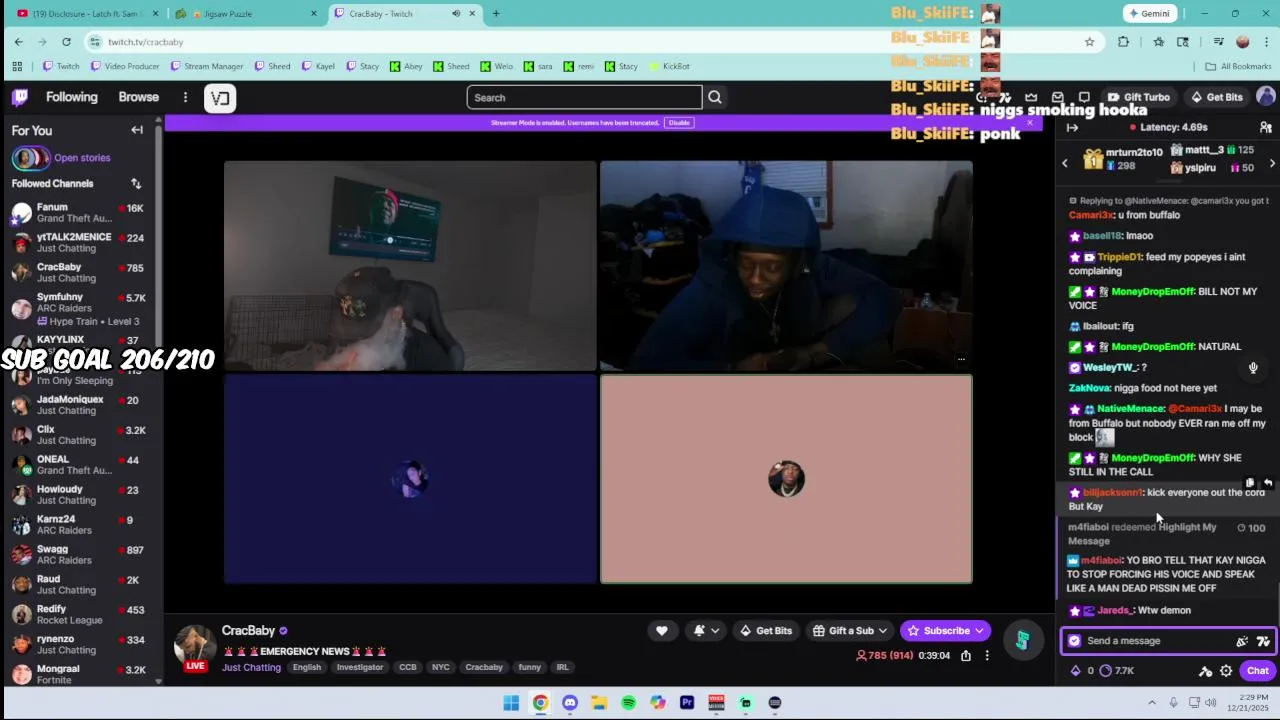Open All Bookmarks folder
Viewport: 1280px width, 720px height.
pos(1239,66)
